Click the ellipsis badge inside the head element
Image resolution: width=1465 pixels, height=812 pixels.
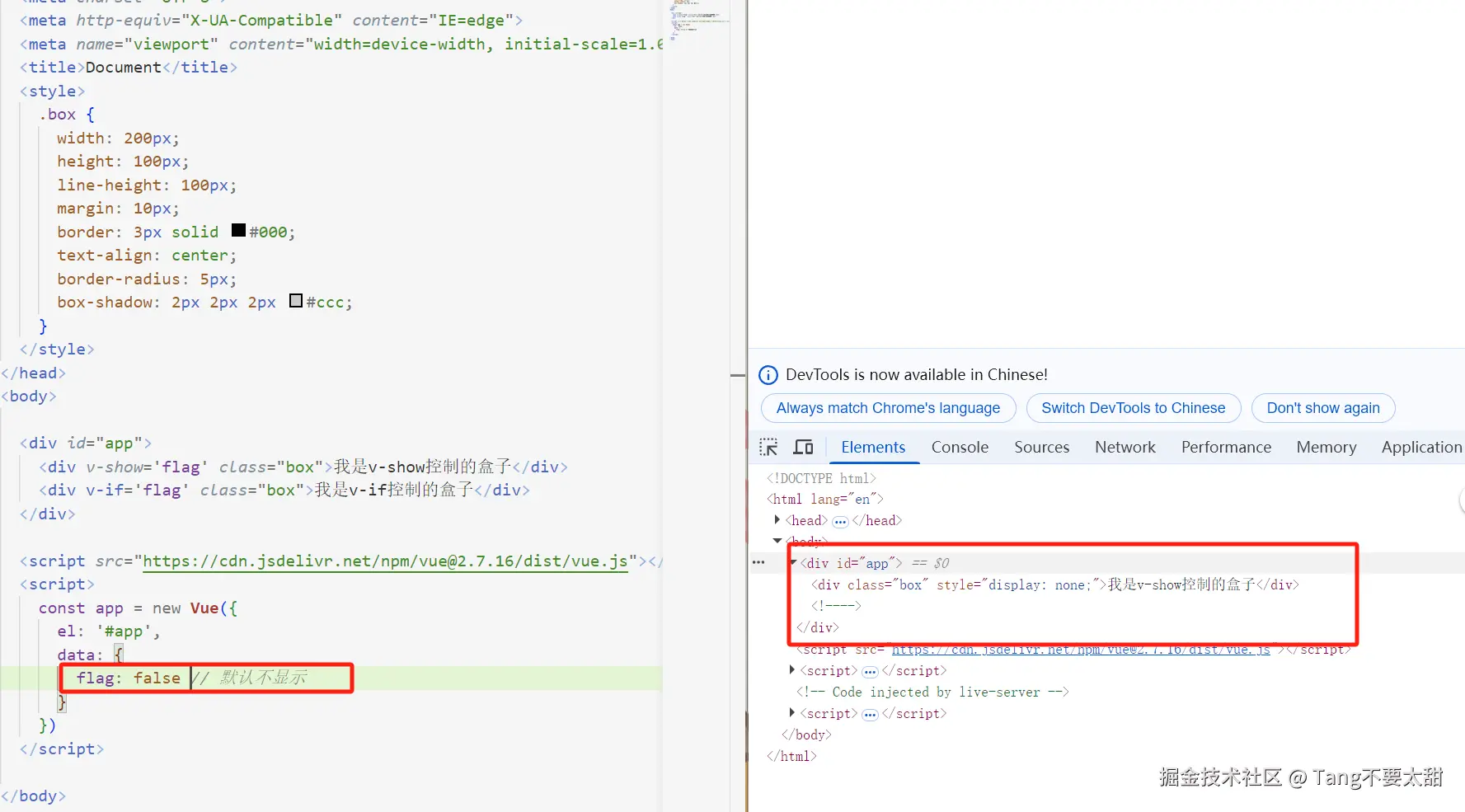tap(839, 521)
